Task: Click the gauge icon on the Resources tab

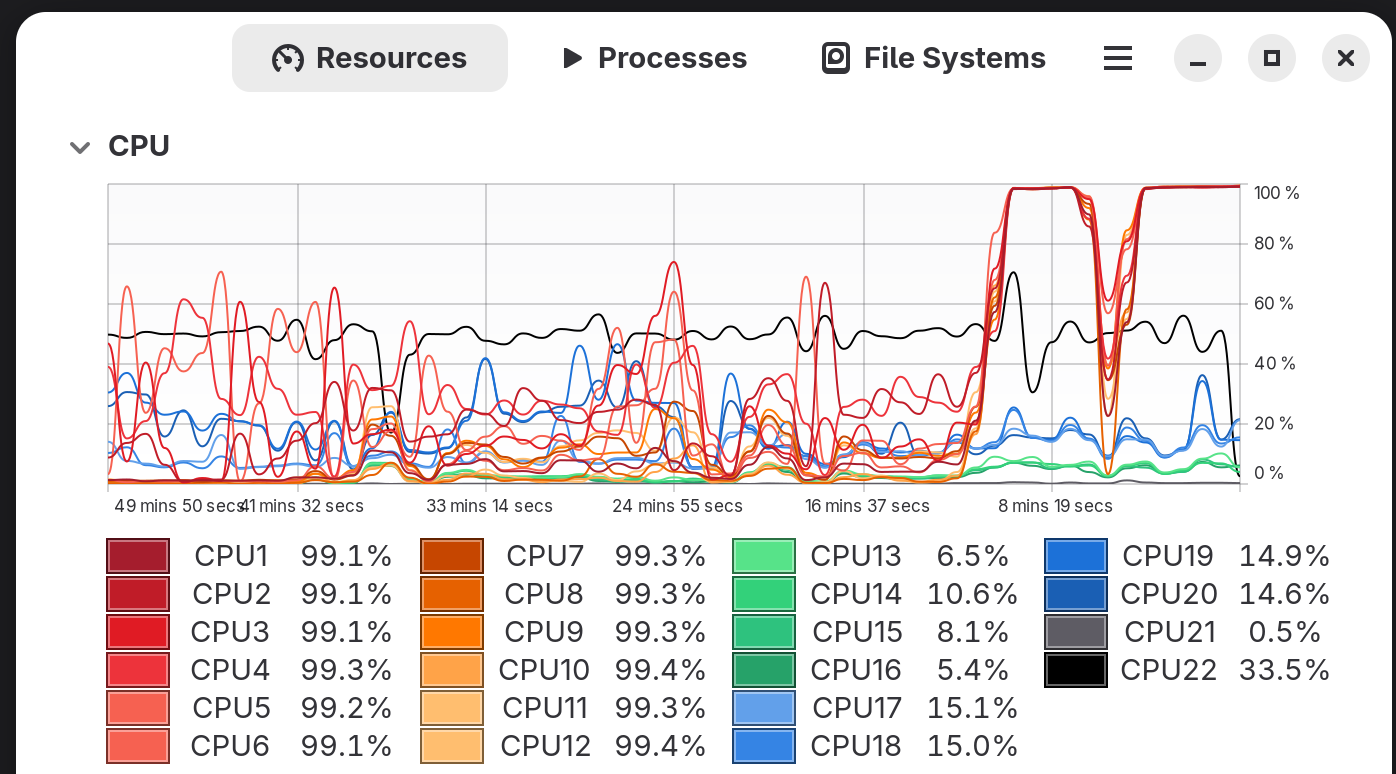Action: click(289, 58)
